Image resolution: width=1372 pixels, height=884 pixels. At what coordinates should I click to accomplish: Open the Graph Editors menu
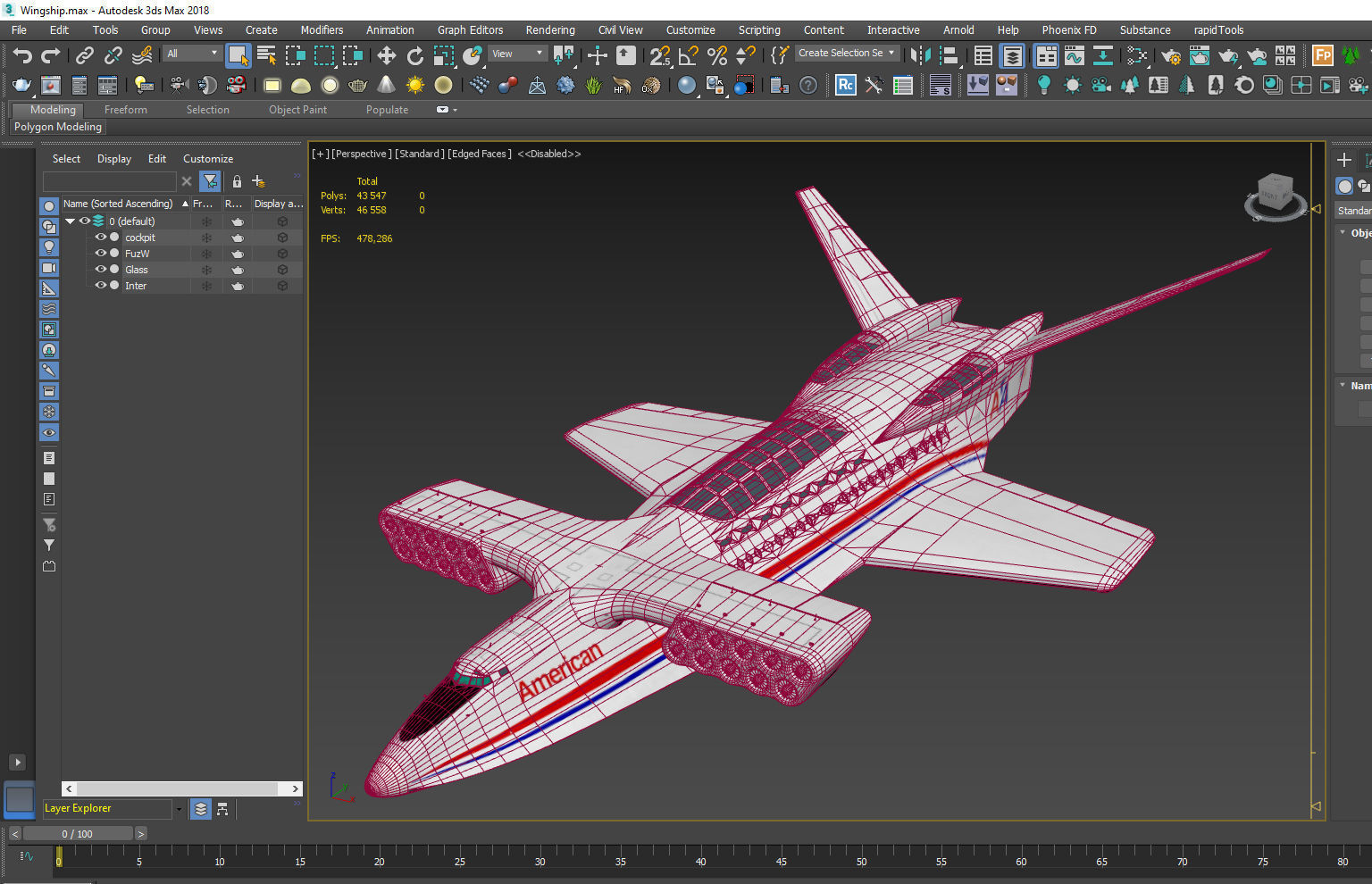pyautogui.click(x=470, y=30)
